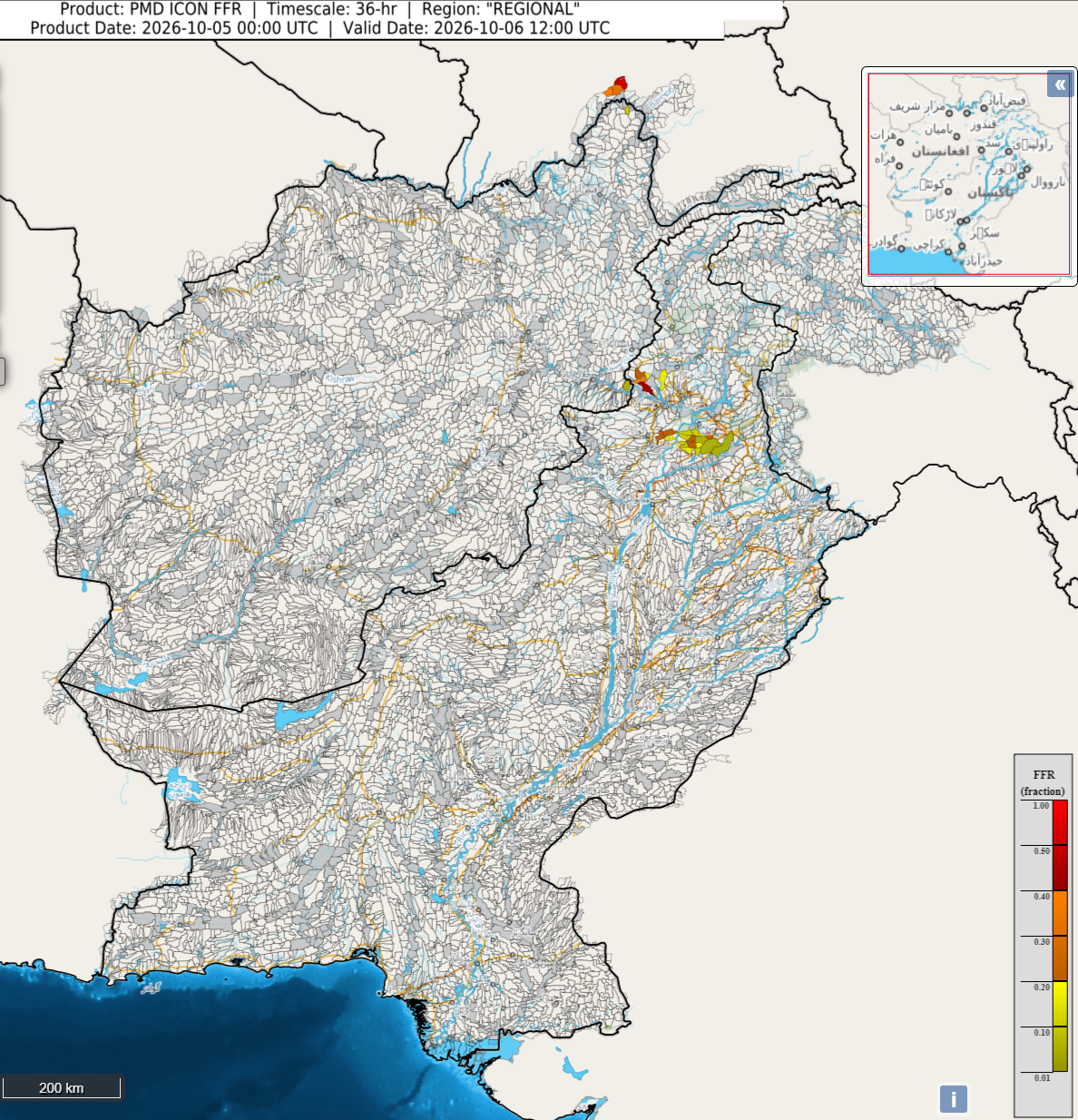Open the map information 'i' button
This screenshot has width=1078, height=1120.
[953, 1099]
